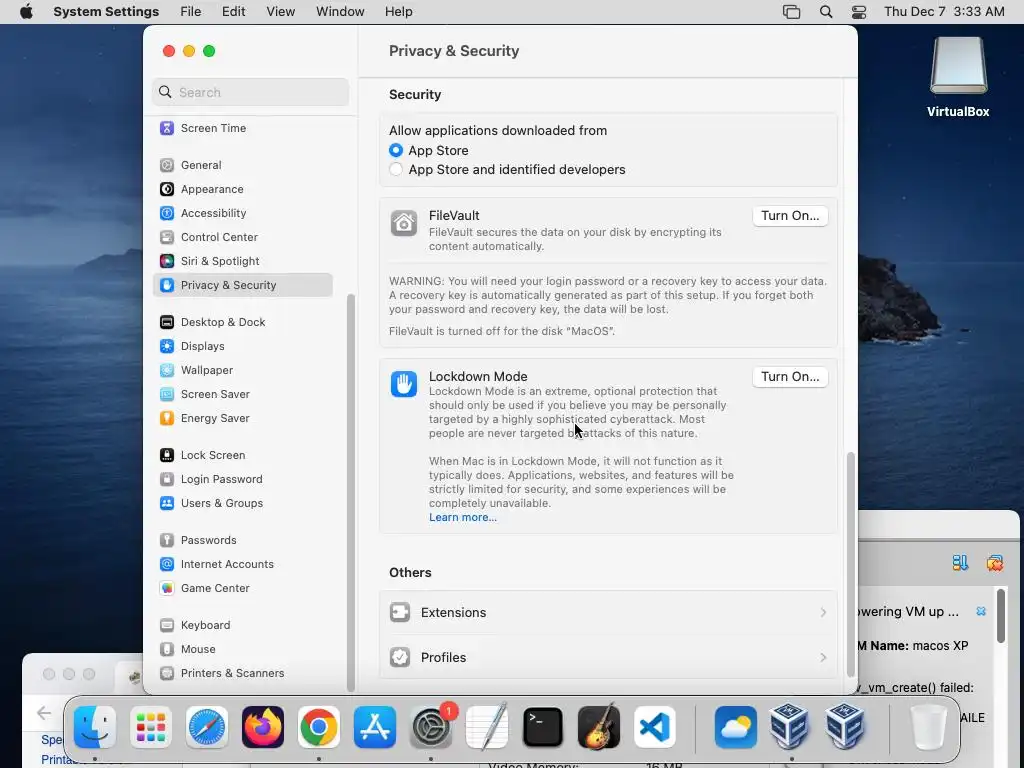1024x768 pixels.
Task: Open the View menu
Action: (281, 12)
